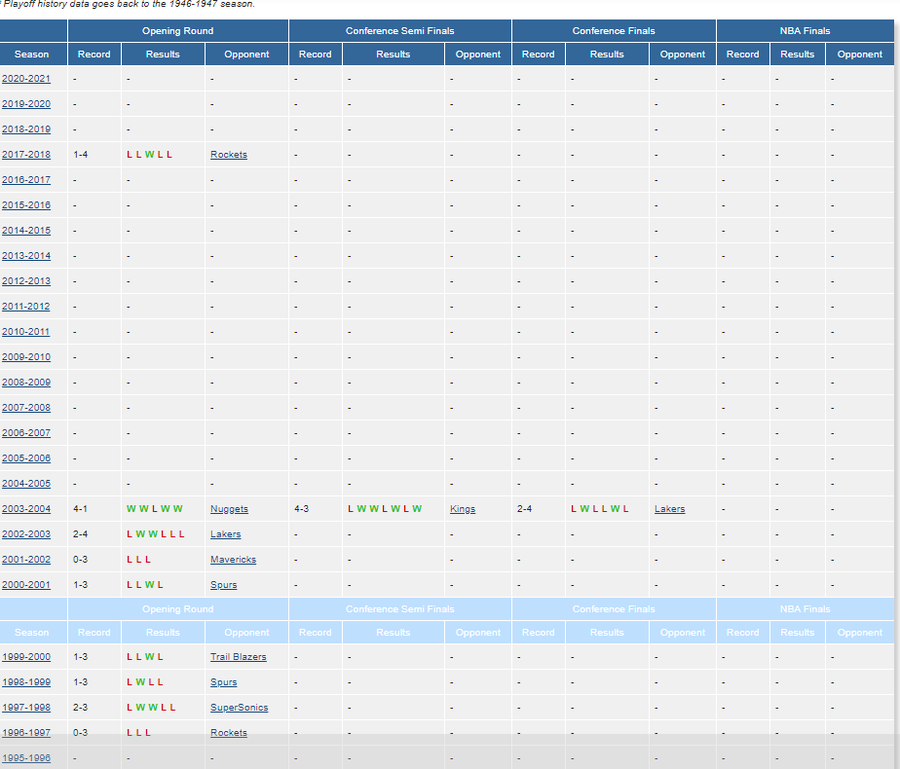Viewport: 900px width, 769px height.
Task: Click Lakers opponent in 2002-2003 row
Action: [226, 534]
